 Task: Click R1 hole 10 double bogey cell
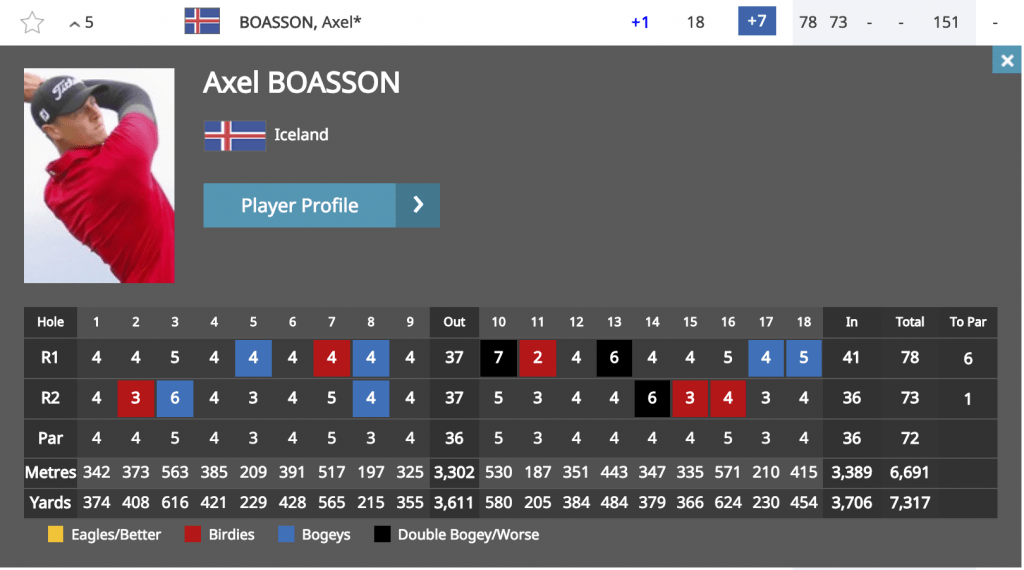click(498, 358)
